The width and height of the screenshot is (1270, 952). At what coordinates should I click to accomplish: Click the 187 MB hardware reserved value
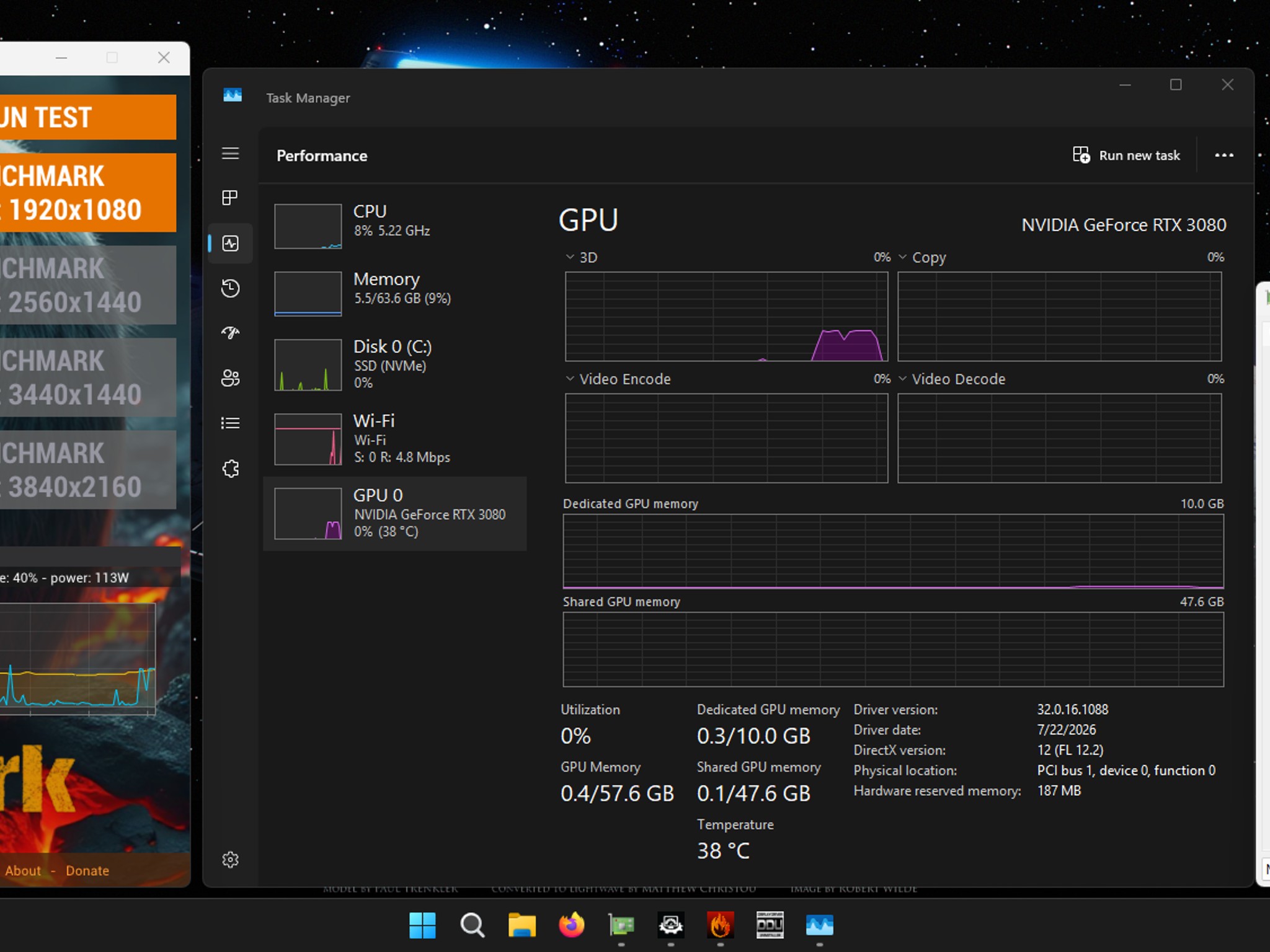point(1059,790)
